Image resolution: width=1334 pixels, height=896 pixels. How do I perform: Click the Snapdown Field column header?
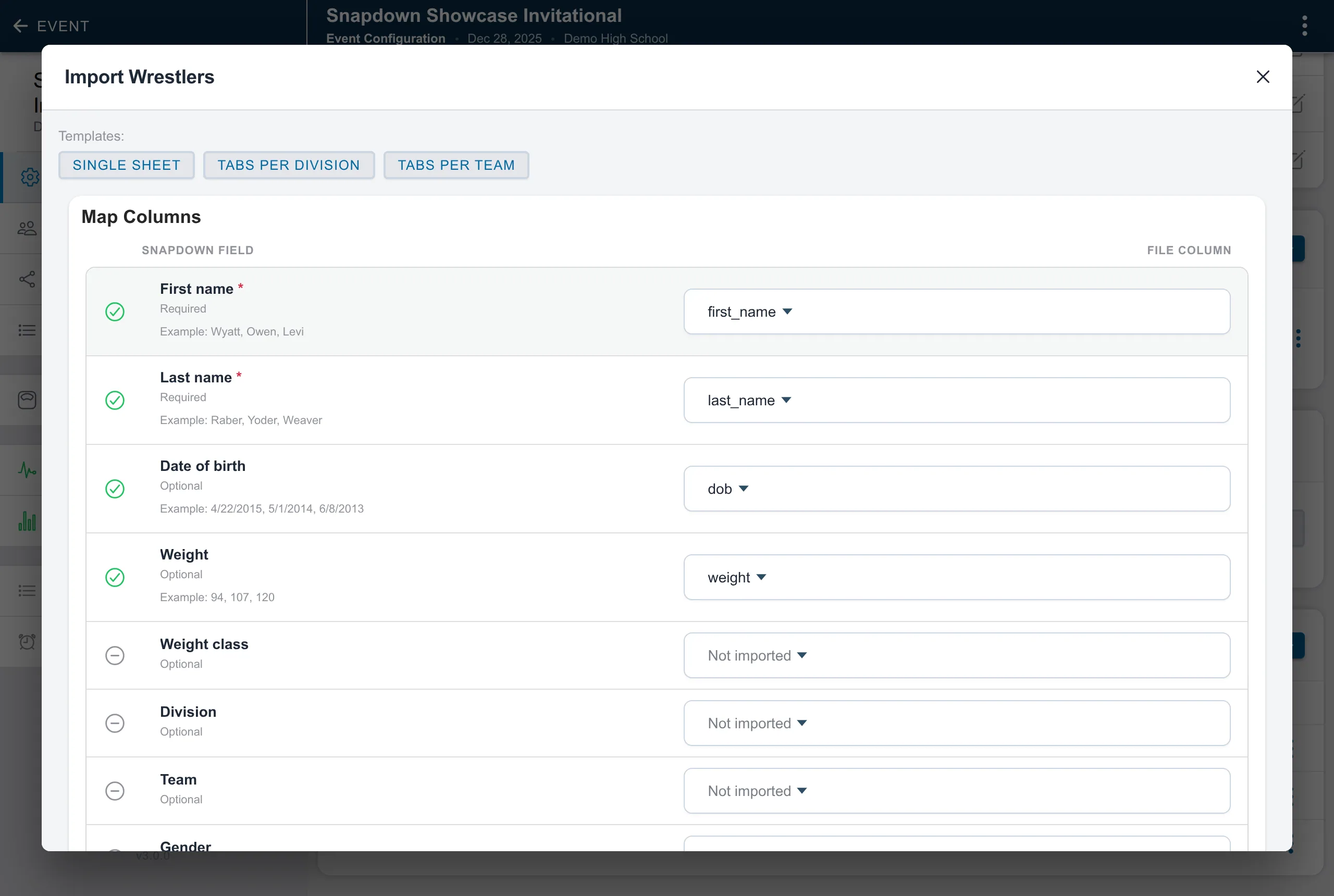coord(198,250)
